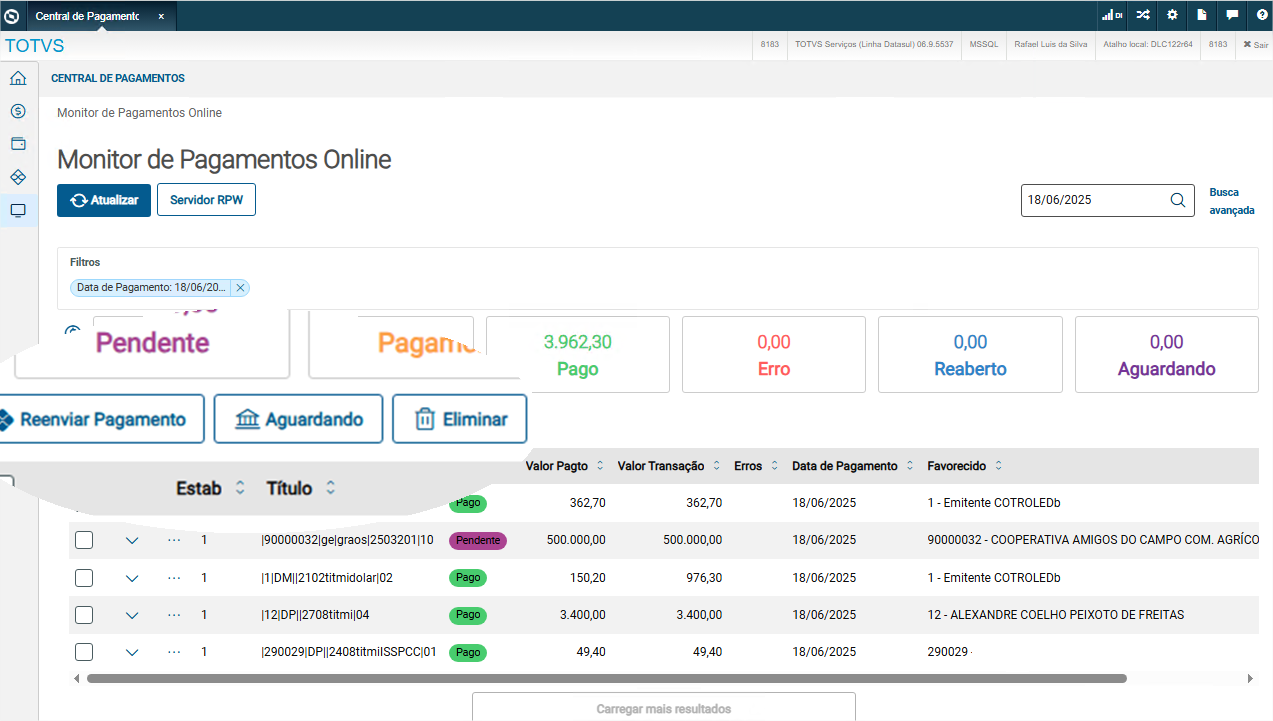Viewport: 1273px width, 721px height.
Task: Close the Central de Pagamento tab
Action: click(x=161, y=16)
